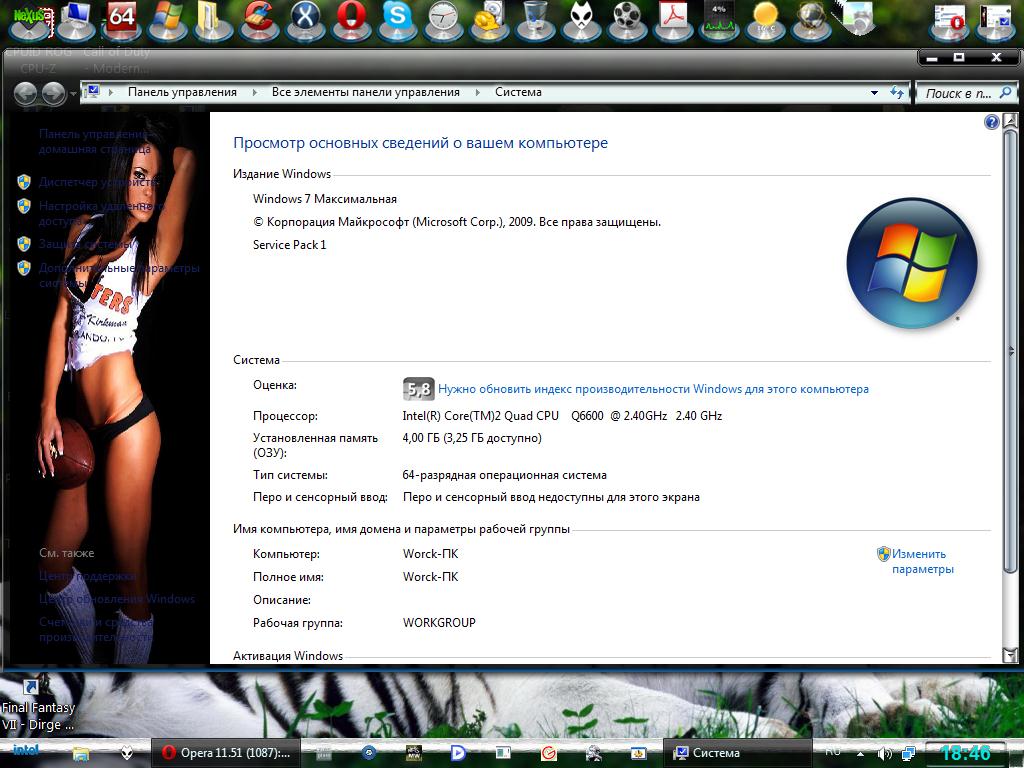Switch to Система taskbar button

pyautogui.click(x=737, y=753)
